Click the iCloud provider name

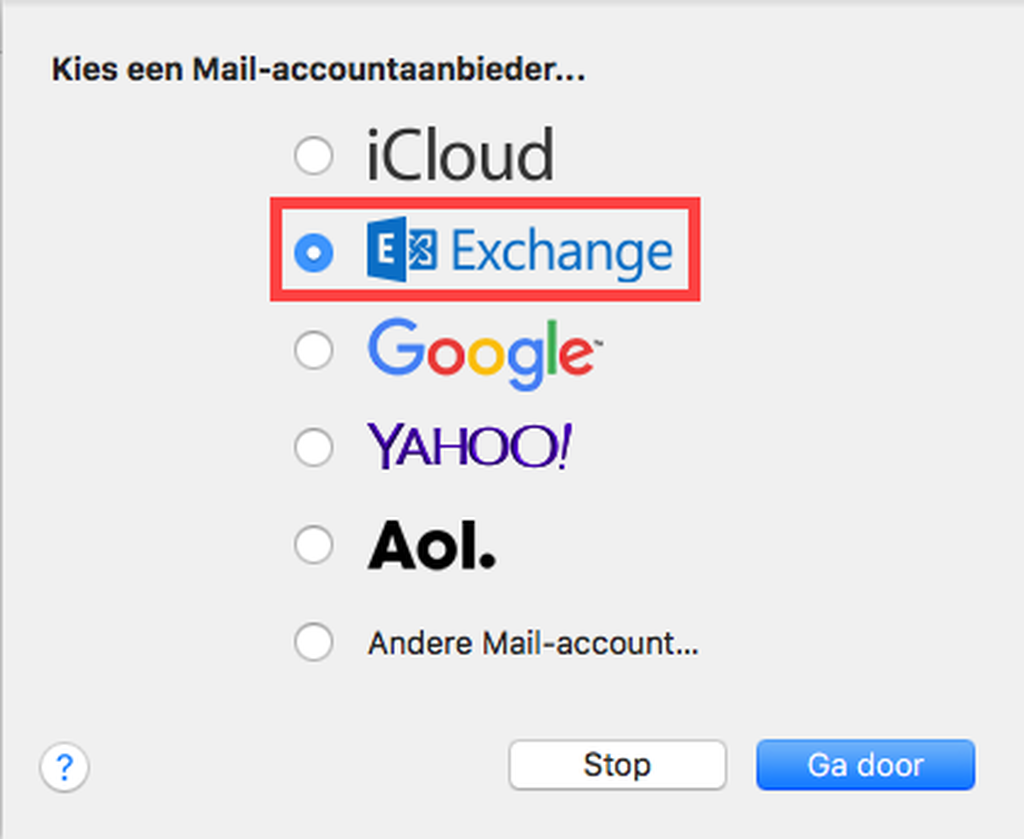pyautogui.click(x=459, y=156)
